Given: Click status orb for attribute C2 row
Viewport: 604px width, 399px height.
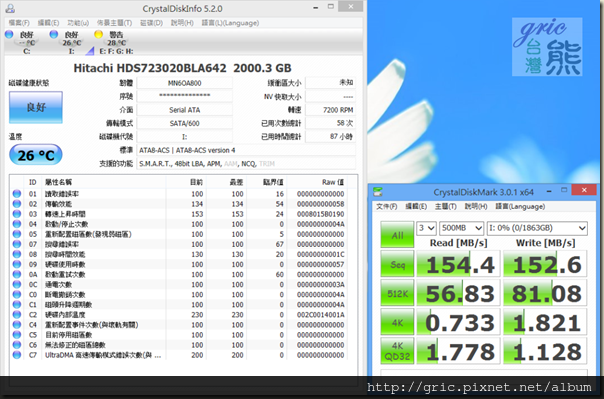Looking at the screenshot, I should tap(17, 315).
